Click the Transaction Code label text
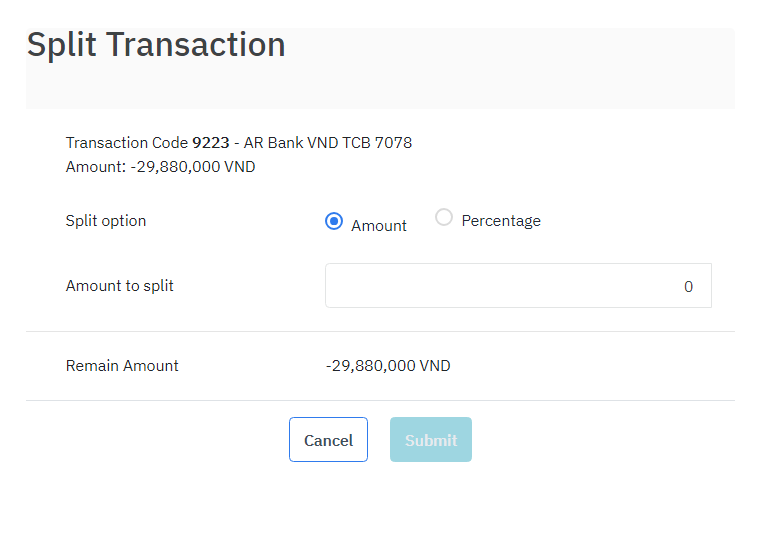 [127, 143]
